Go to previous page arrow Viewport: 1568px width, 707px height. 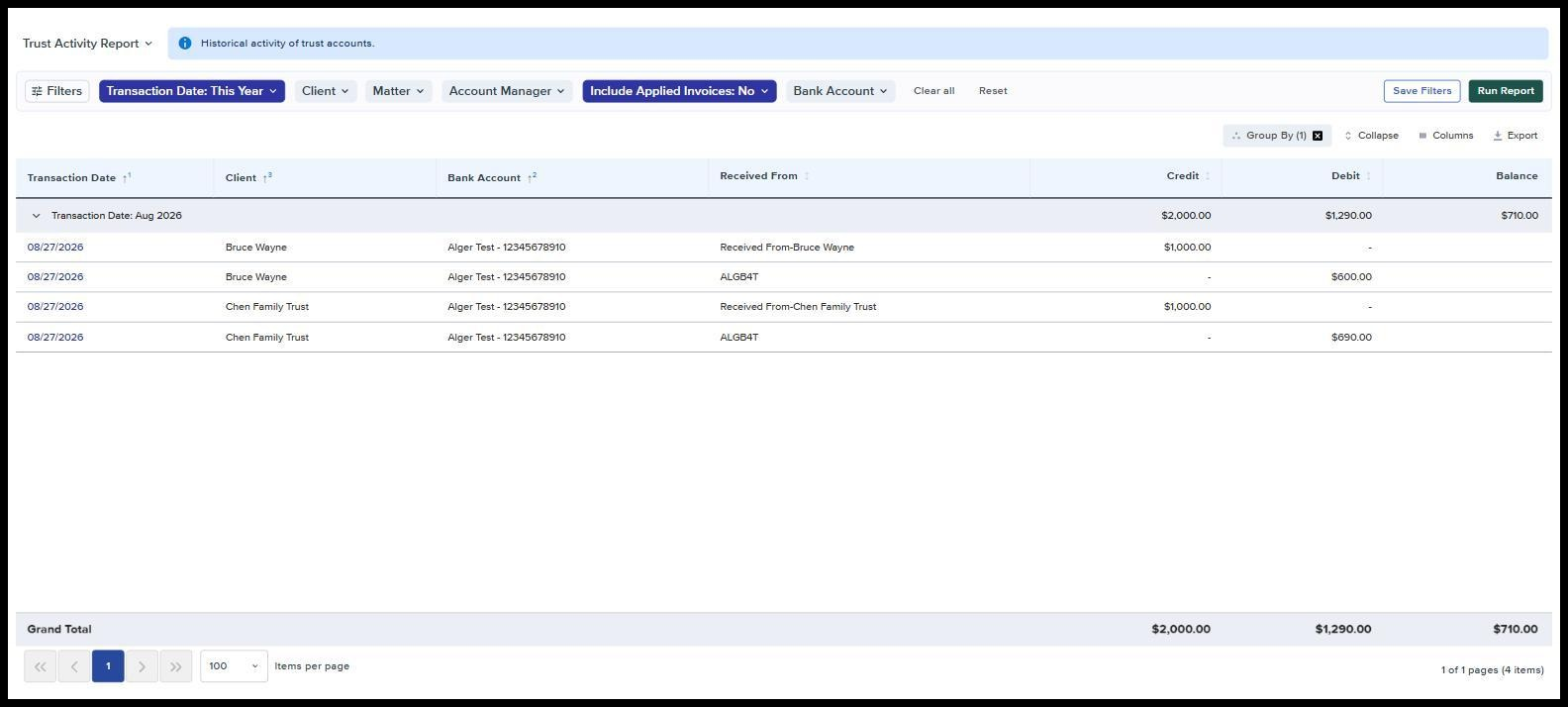(x=74, y=666)
